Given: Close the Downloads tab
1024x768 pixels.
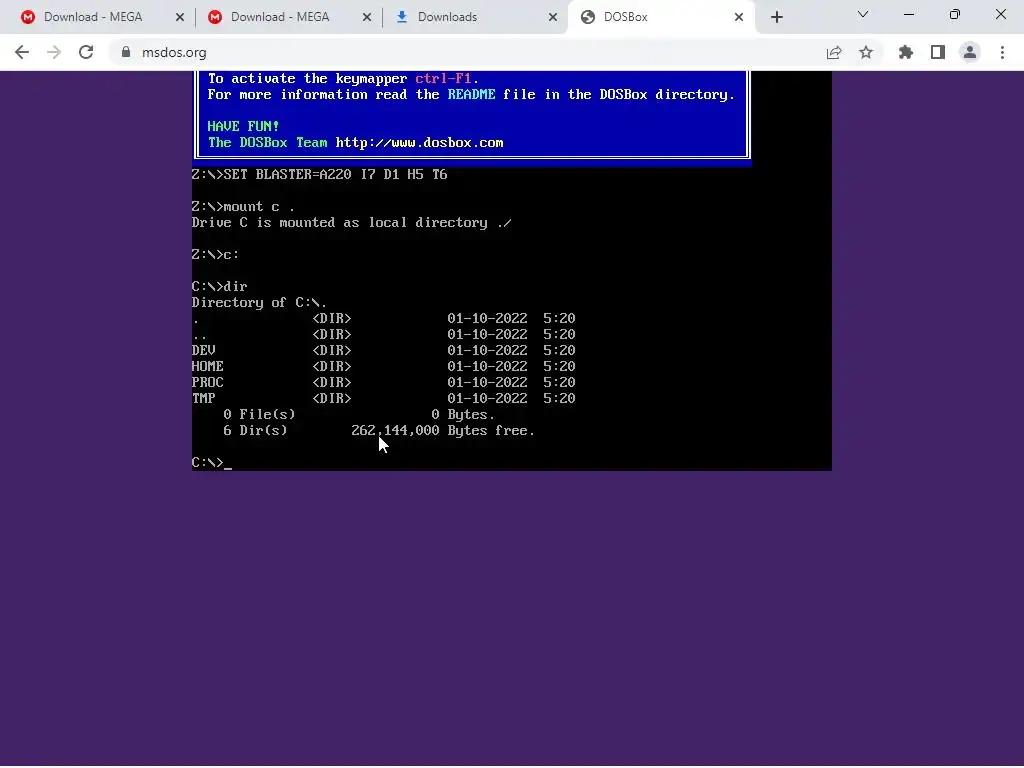Looking at the screenshot, I should pyautogui.click(x=553, y=18).
